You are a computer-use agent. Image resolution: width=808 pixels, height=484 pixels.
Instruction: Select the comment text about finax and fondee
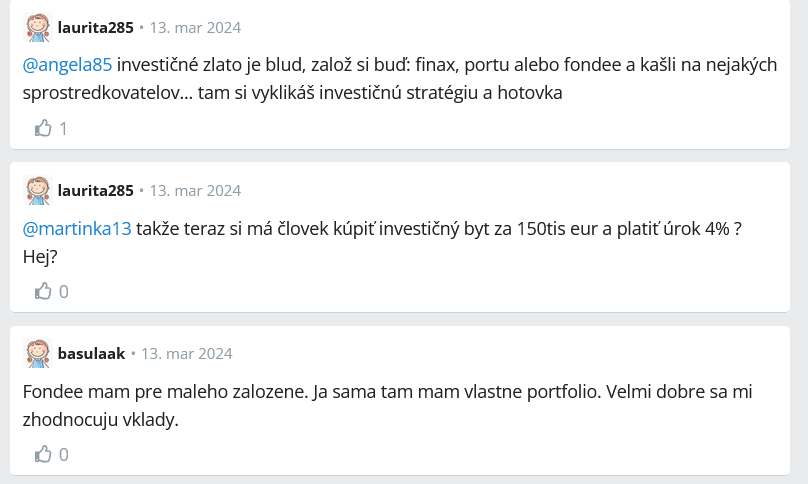click(400, 79)
